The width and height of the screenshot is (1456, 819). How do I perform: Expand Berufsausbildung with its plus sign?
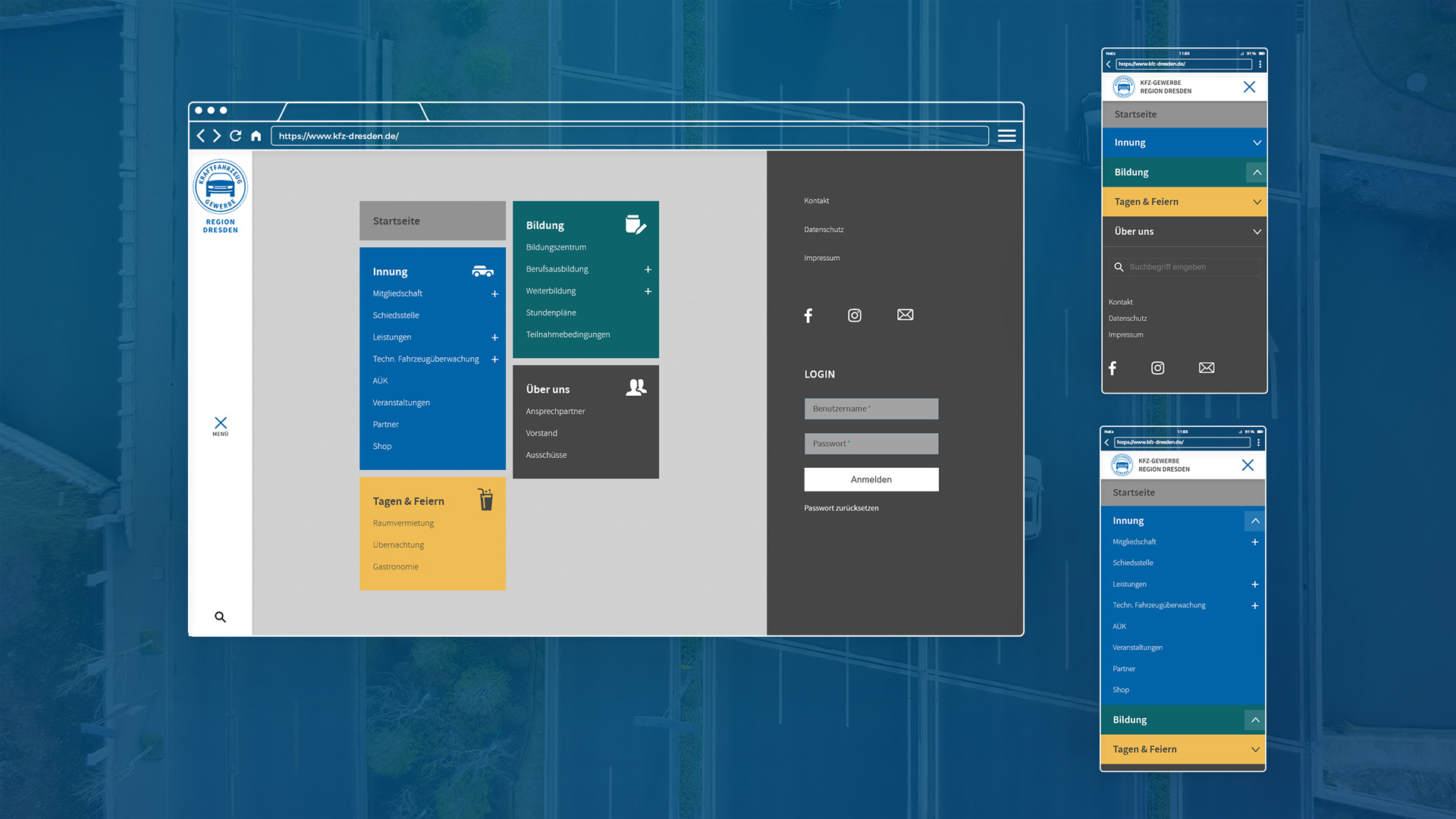coord(648,270)
